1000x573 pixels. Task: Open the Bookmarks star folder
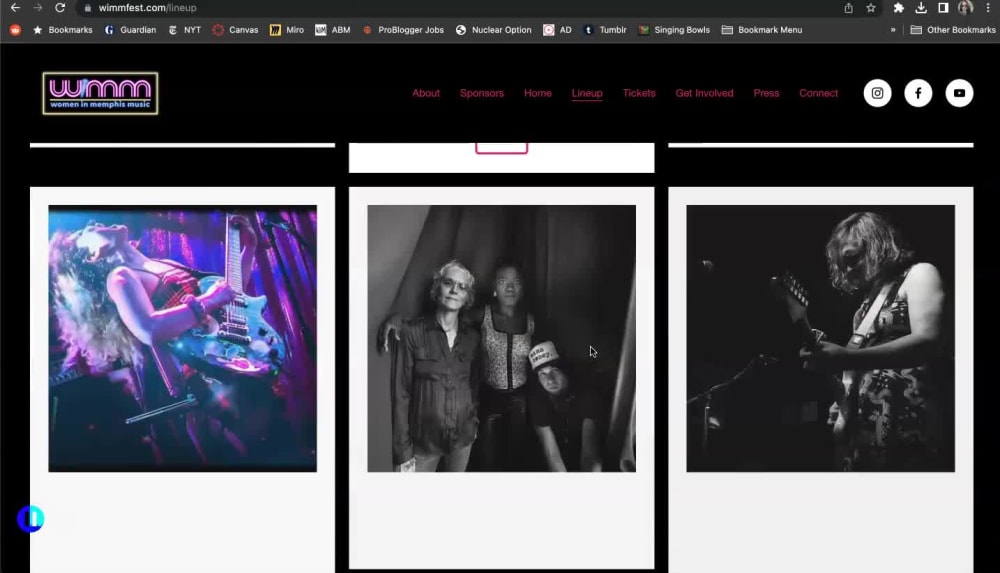(x=62, y=30)
